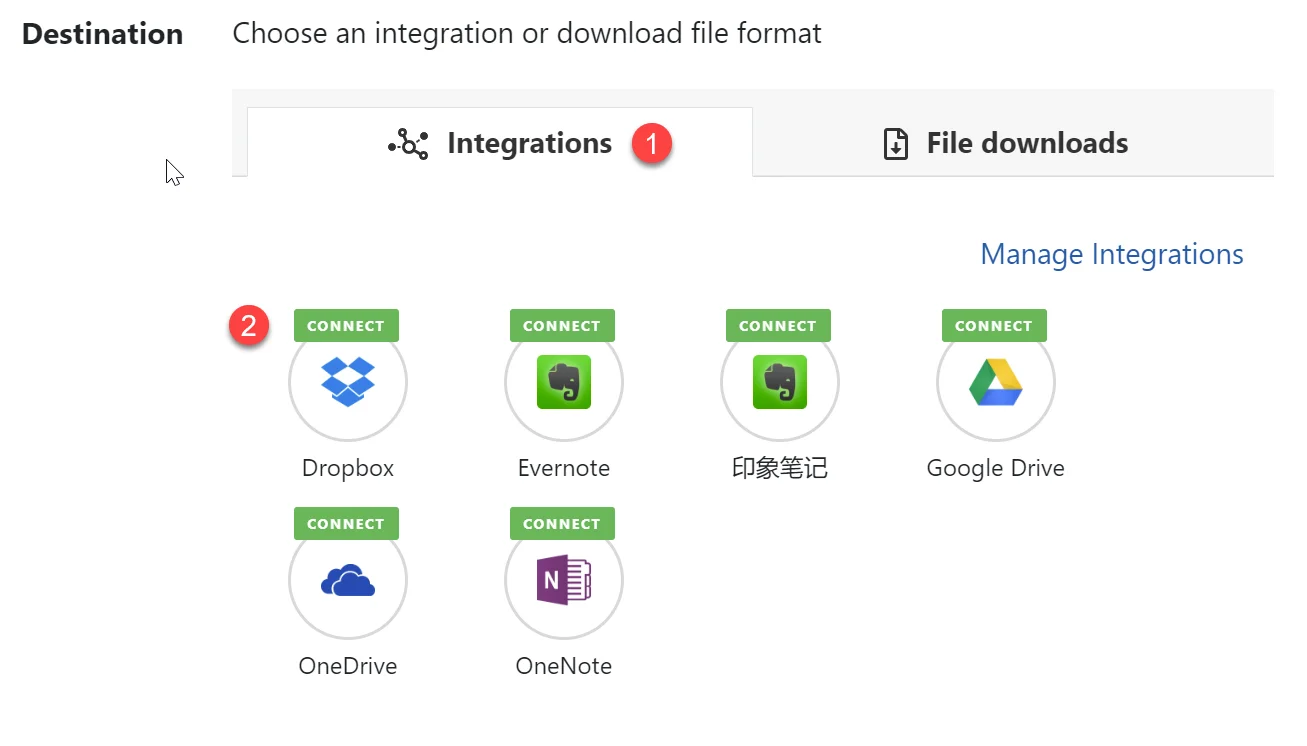
Task: Click the "Destination" section heading
Action: [102, 34]
